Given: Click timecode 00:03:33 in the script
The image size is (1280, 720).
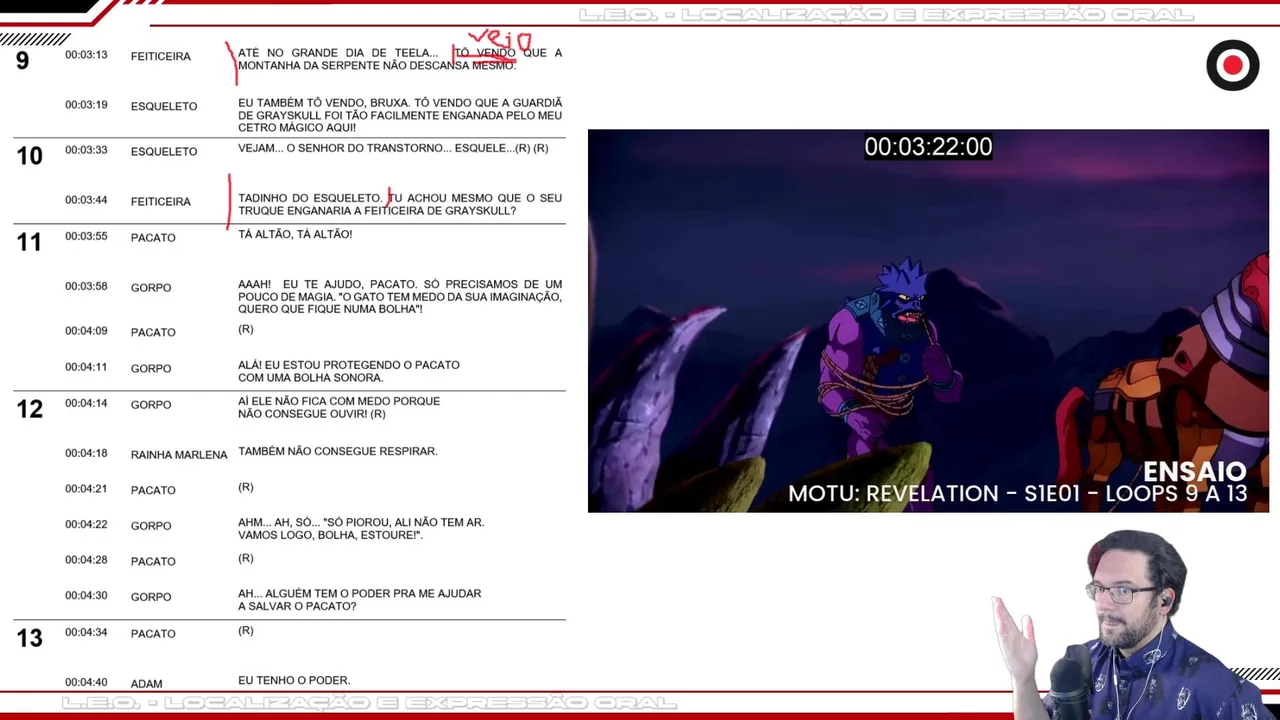Looking at the screenshot, I should coord(86,150).
